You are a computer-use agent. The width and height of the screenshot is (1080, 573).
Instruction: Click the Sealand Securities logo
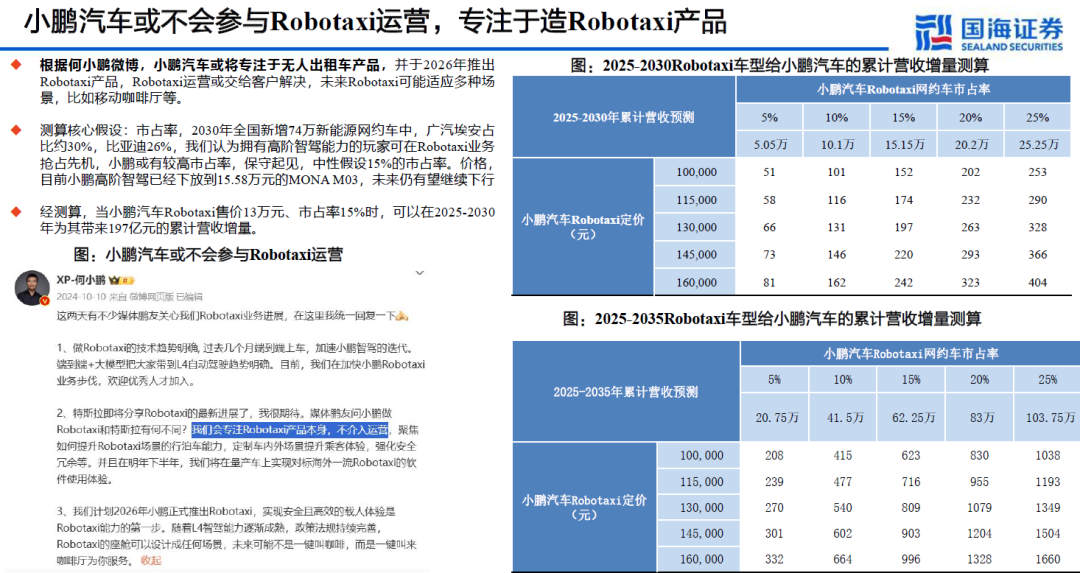coord(988,33)
